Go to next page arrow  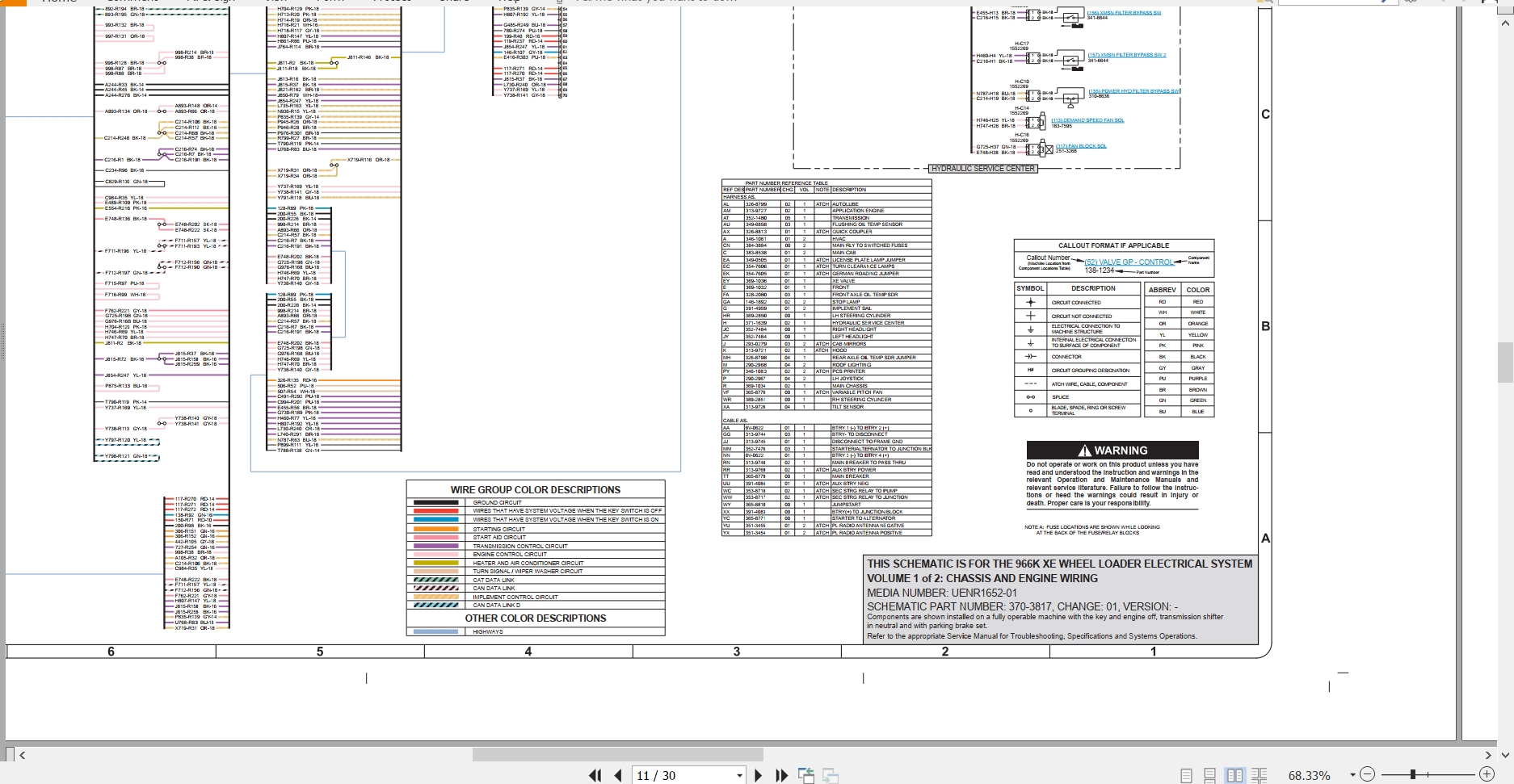[x=758, y=775]
